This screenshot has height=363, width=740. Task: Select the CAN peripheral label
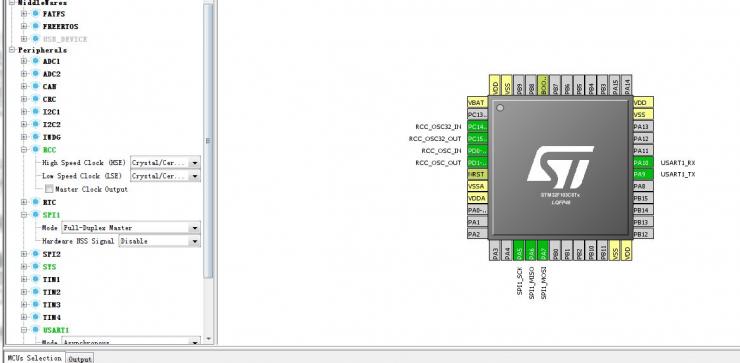click(x=49, y=86)
